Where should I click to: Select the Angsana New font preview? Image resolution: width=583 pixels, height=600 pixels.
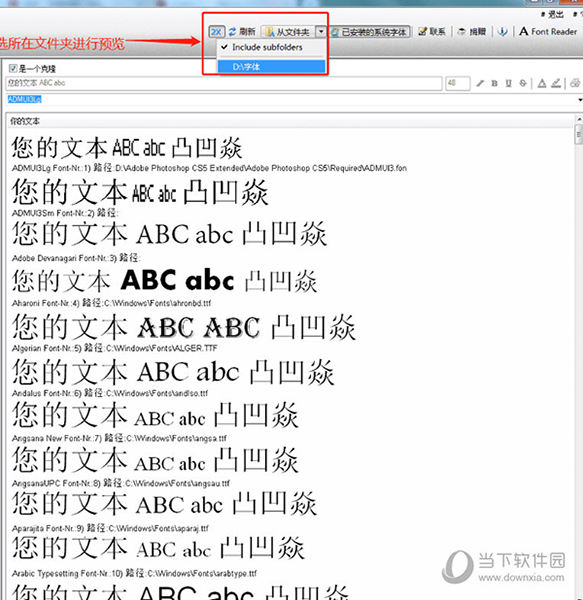pos(155,416)
